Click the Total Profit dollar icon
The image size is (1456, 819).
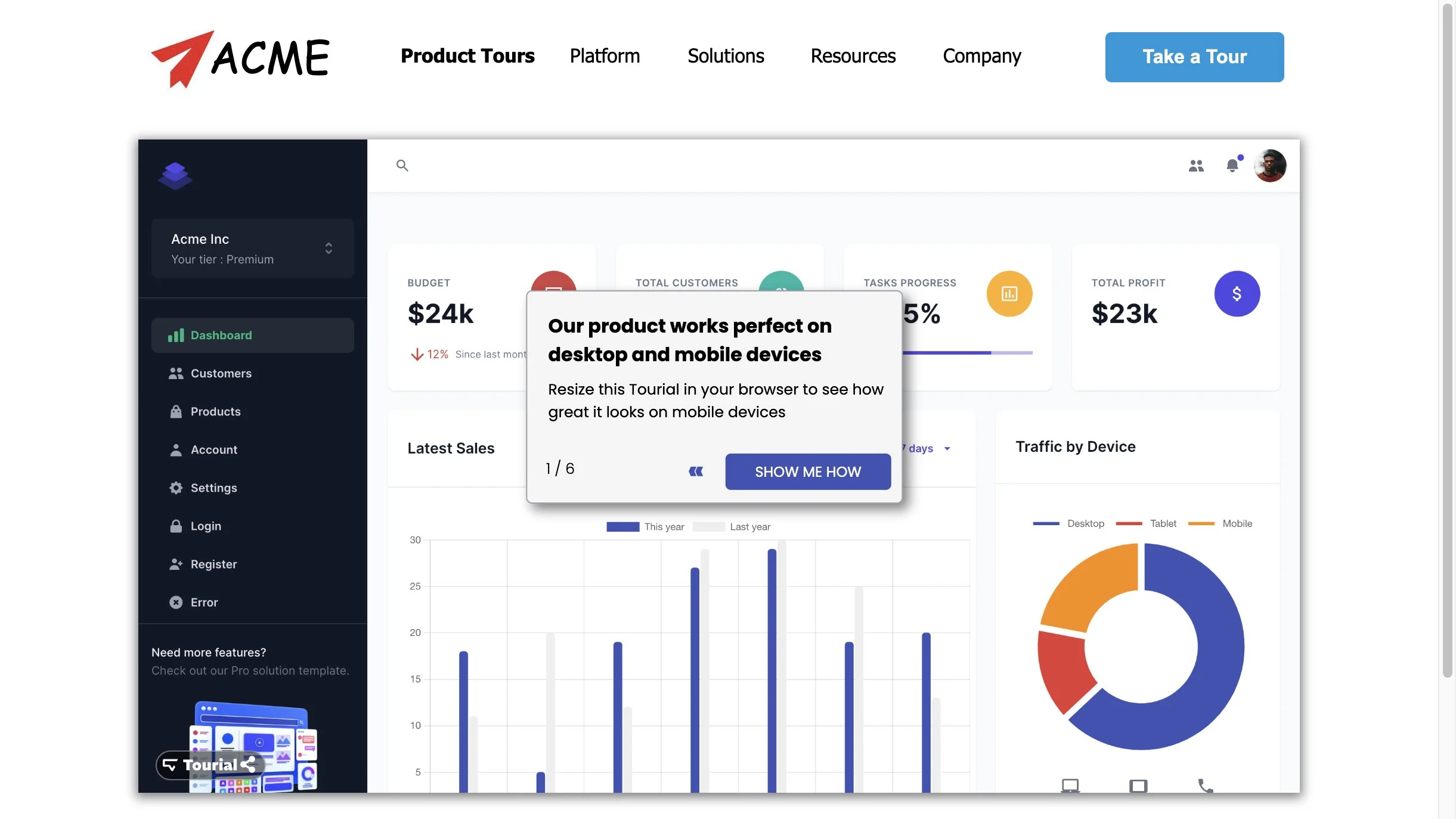pos(1237,294)
